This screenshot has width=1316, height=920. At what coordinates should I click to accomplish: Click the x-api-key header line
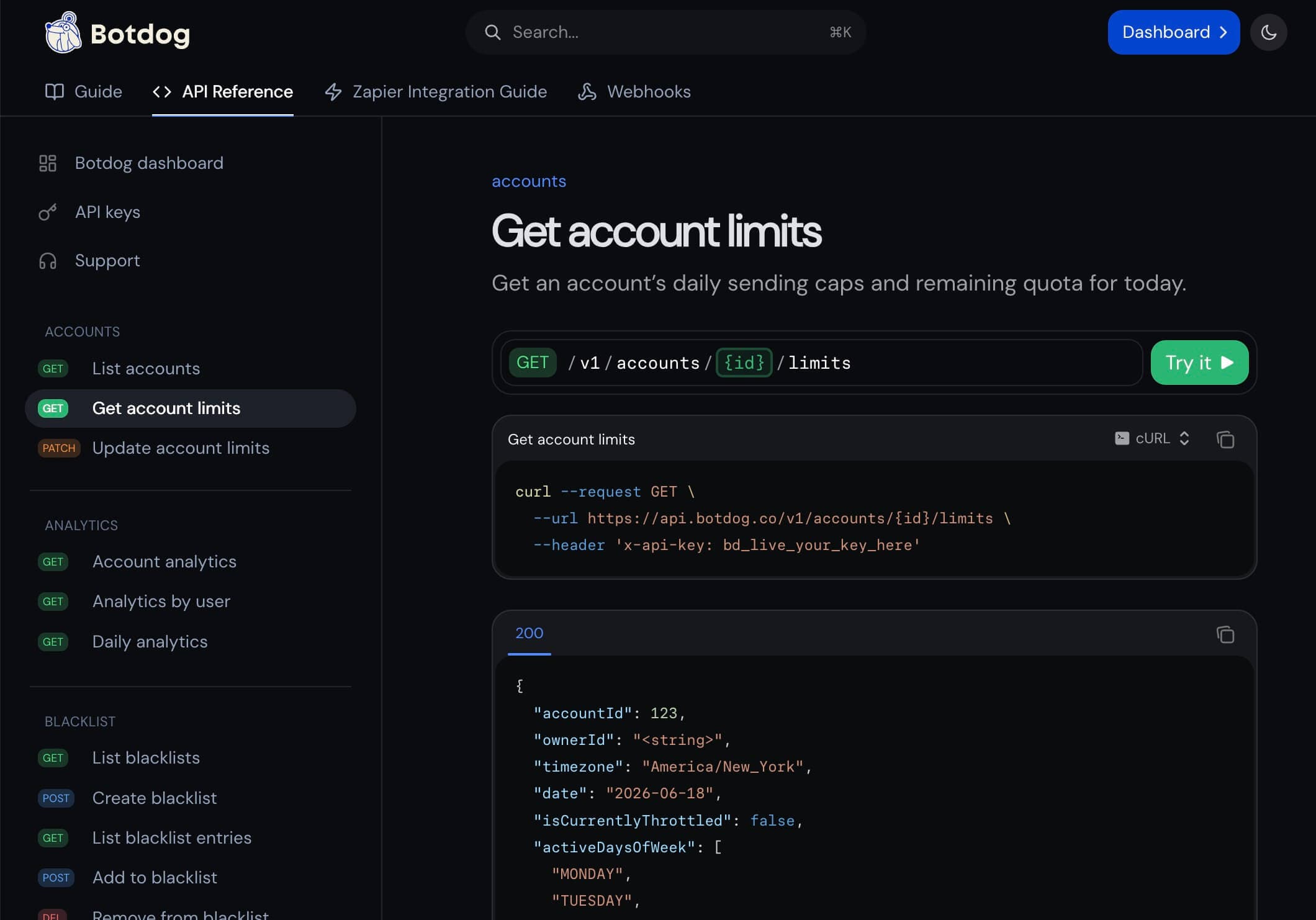tap(726, 546)
